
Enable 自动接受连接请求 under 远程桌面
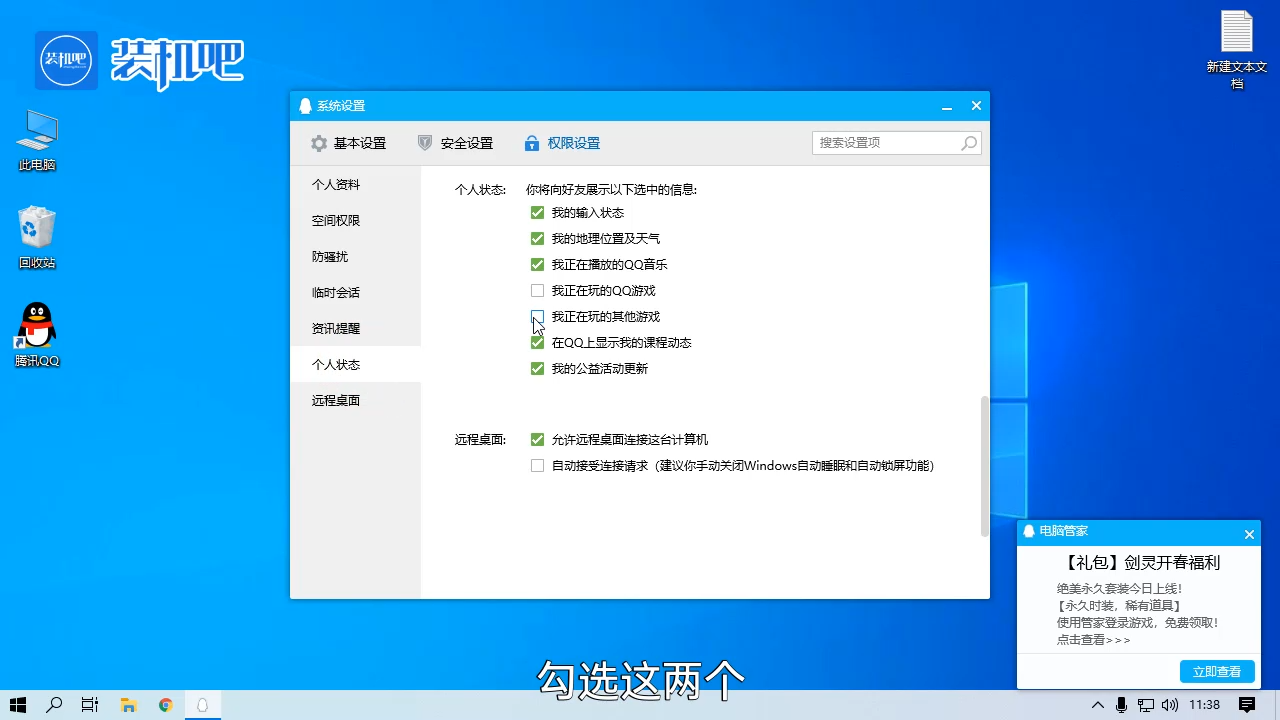coord(537,465)
